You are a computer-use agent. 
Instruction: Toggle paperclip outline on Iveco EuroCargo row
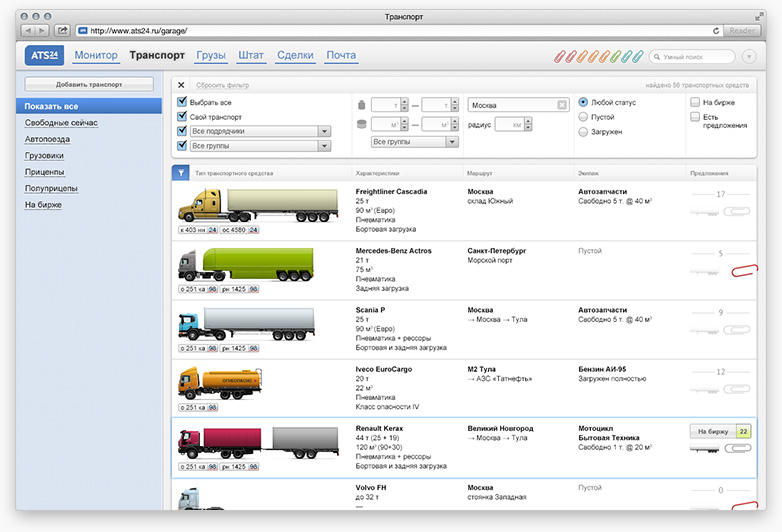(737, 389)
